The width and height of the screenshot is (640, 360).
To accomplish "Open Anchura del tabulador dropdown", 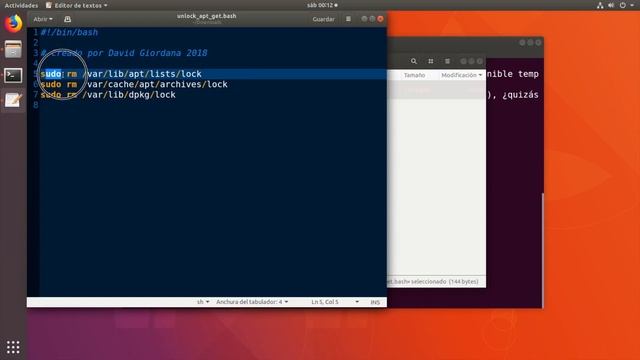I will (252, 302).
